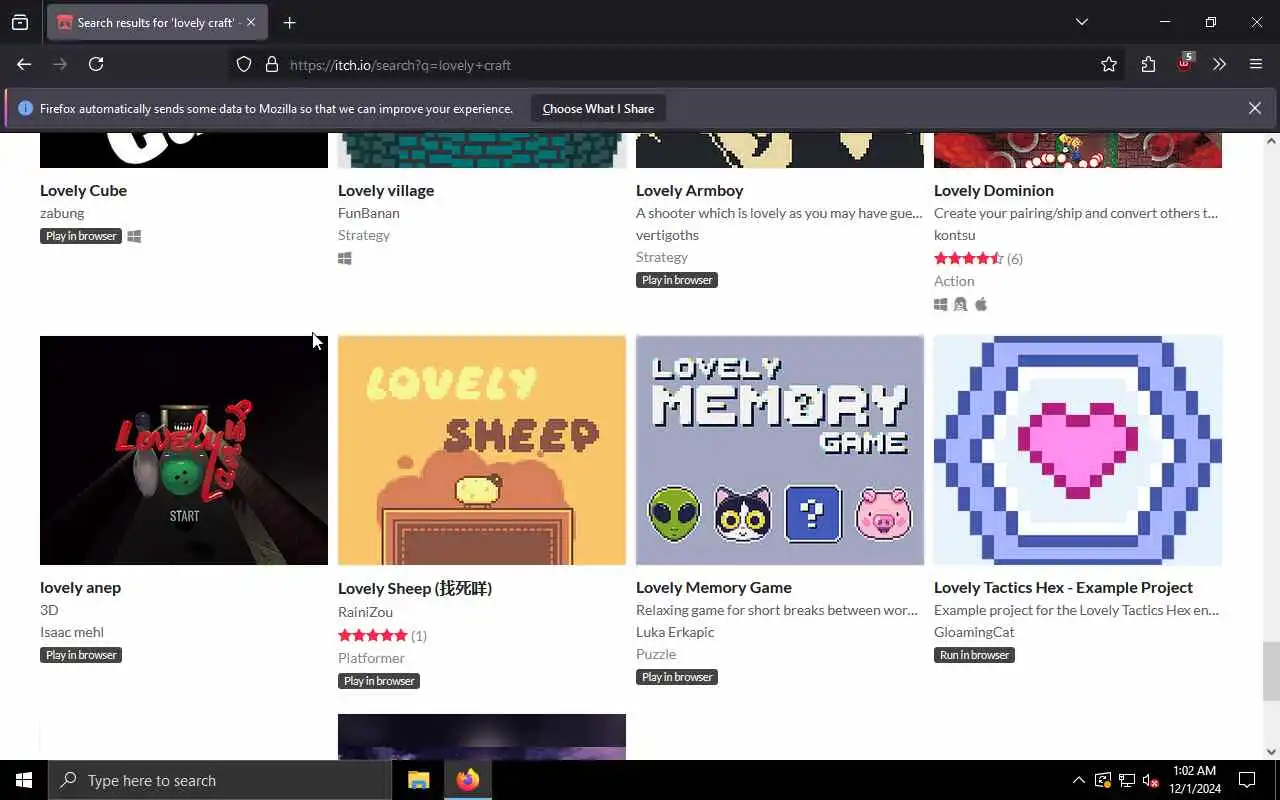Screen dimensions: 1280x800
Task: Click the page vertical scrollbar thumb
Action: pos(1270,671)
